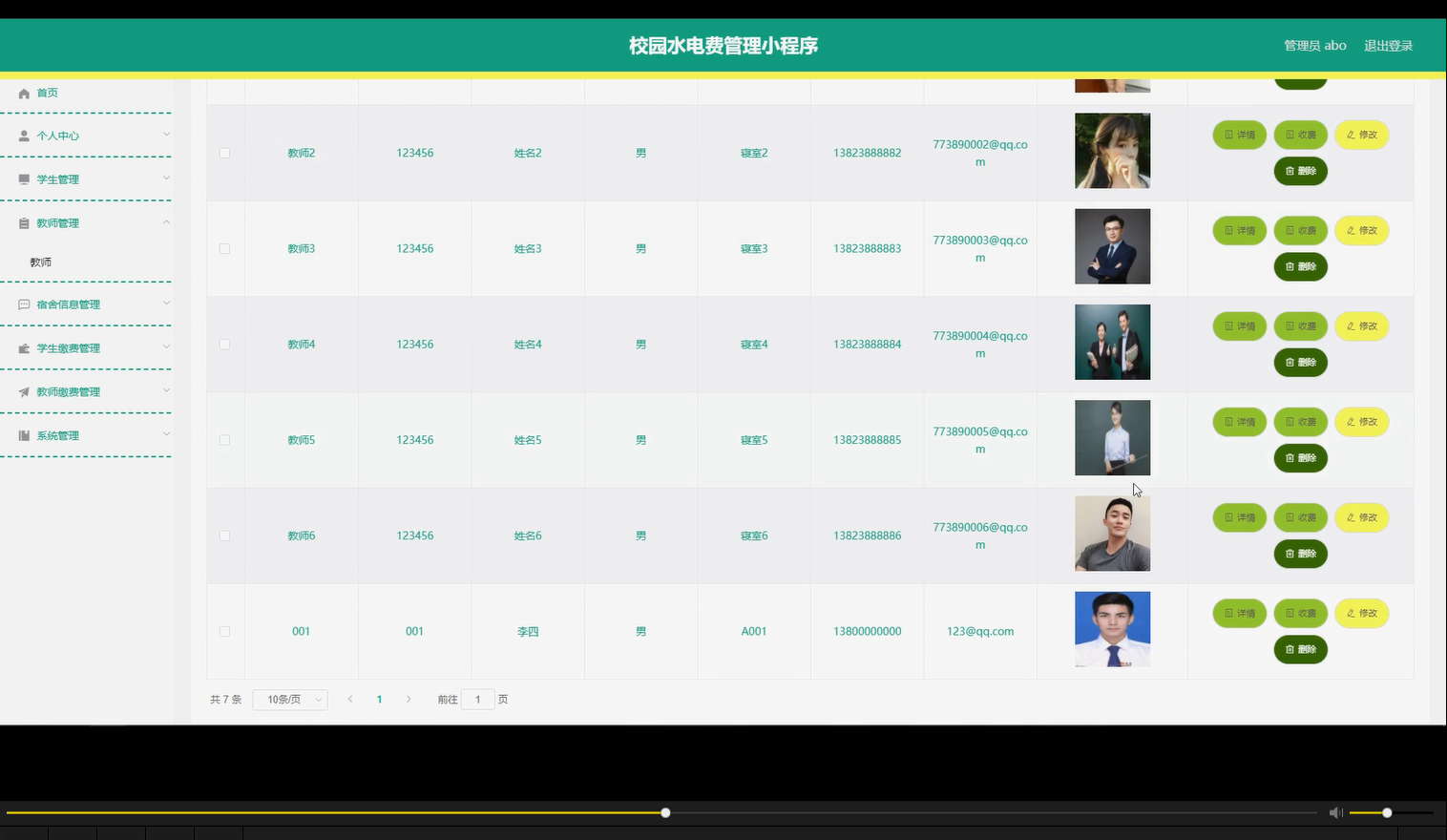The width and height of the screenshot is (1447, 840).
Task: Click the wallet icon for 学生缴费管理
Action: pos(24,348)
